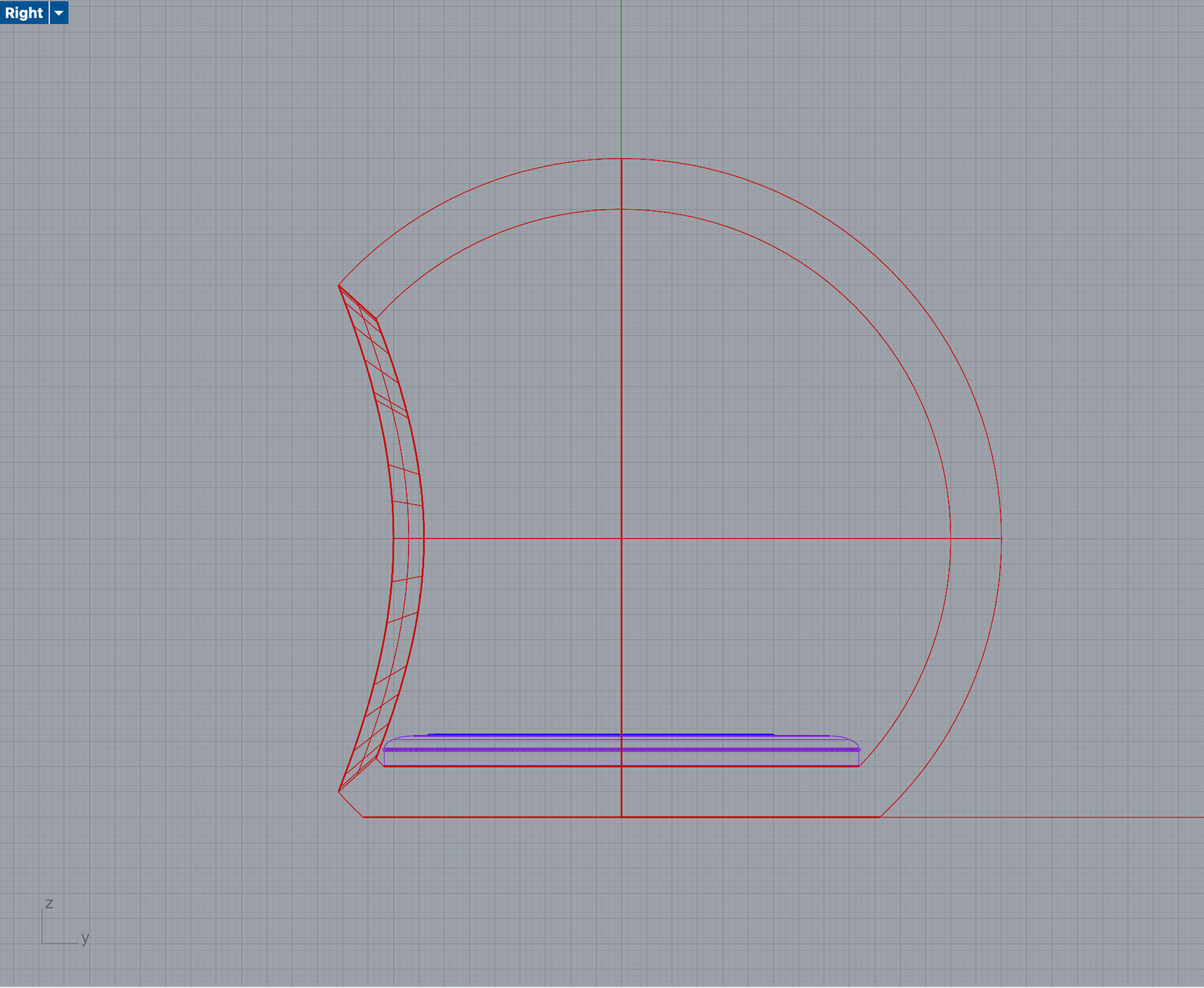Select the outer red arc curve

[x=890, y=270]
